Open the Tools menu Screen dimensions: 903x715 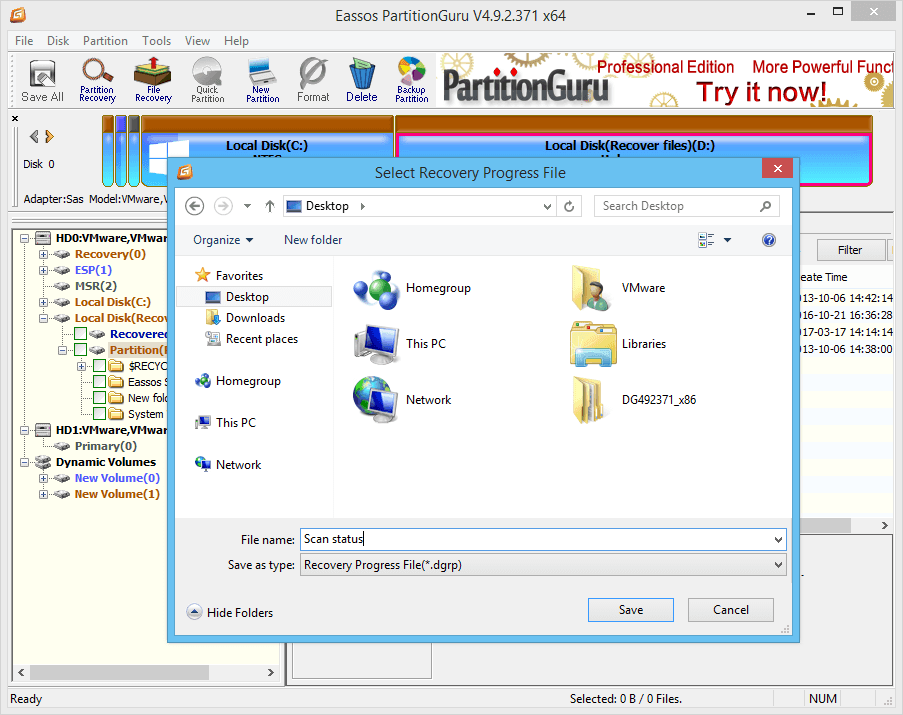157,41
